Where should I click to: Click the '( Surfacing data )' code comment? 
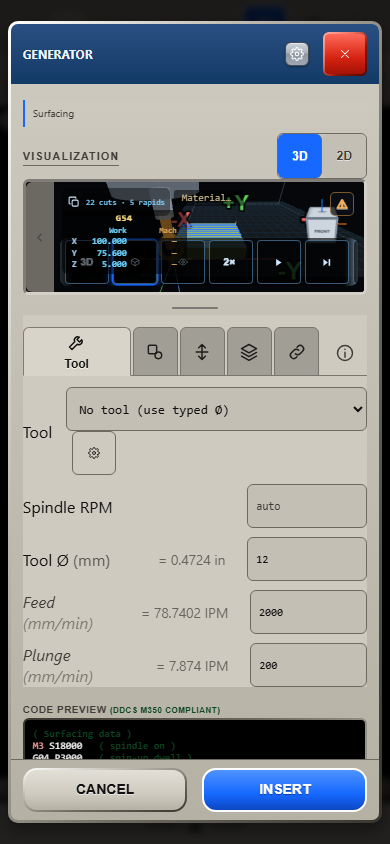[82, 734]
